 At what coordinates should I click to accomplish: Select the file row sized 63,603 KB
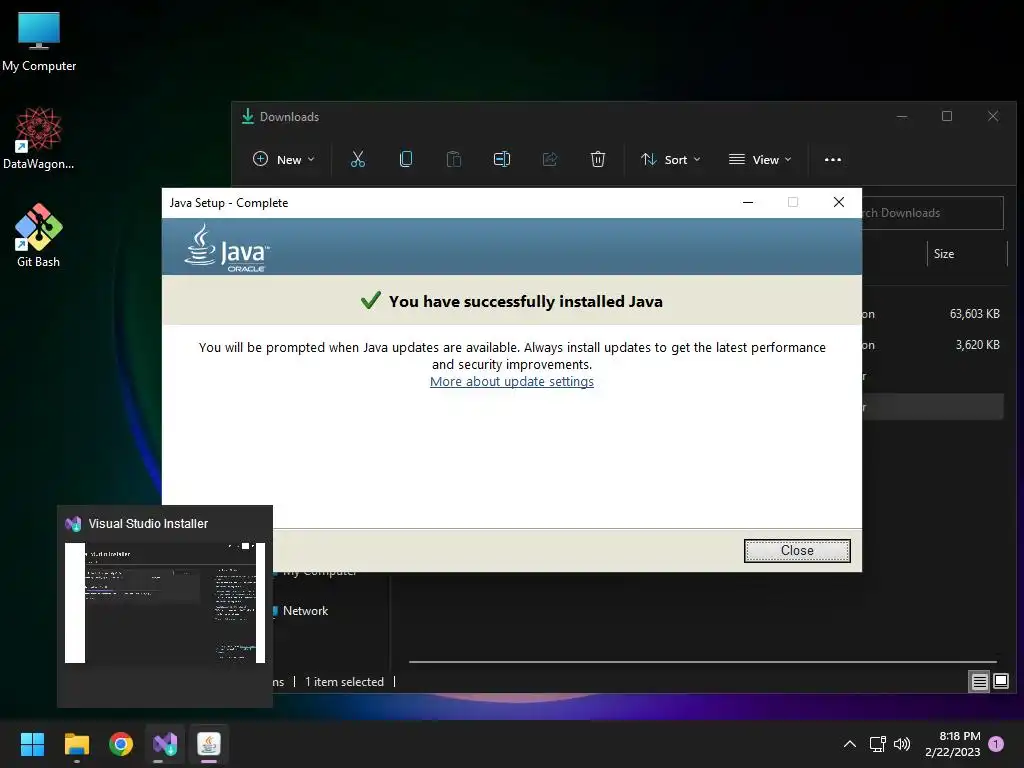[x=933, y=314]
